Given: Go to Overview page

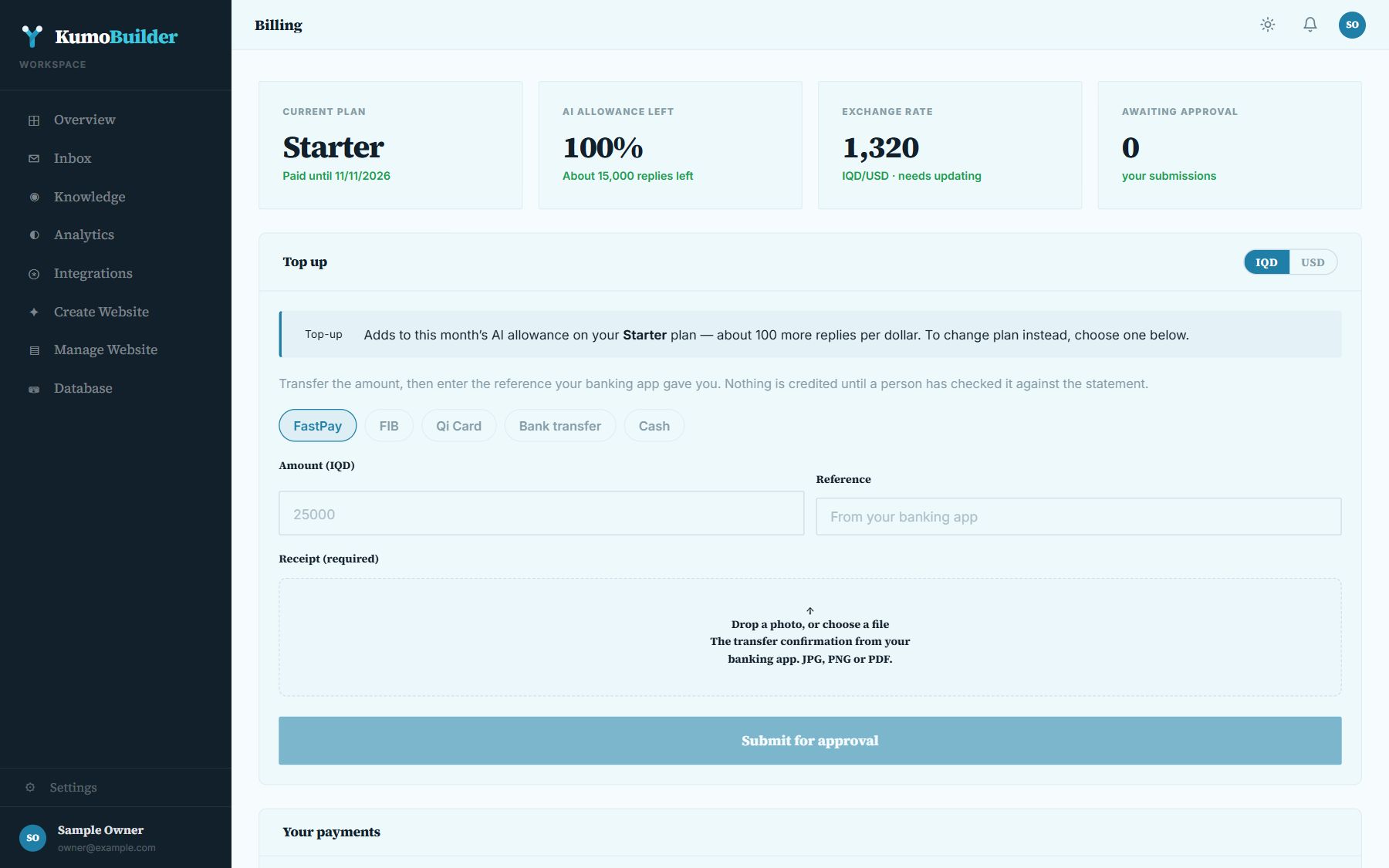Looking at the screenshot, I should pos(116,120).
